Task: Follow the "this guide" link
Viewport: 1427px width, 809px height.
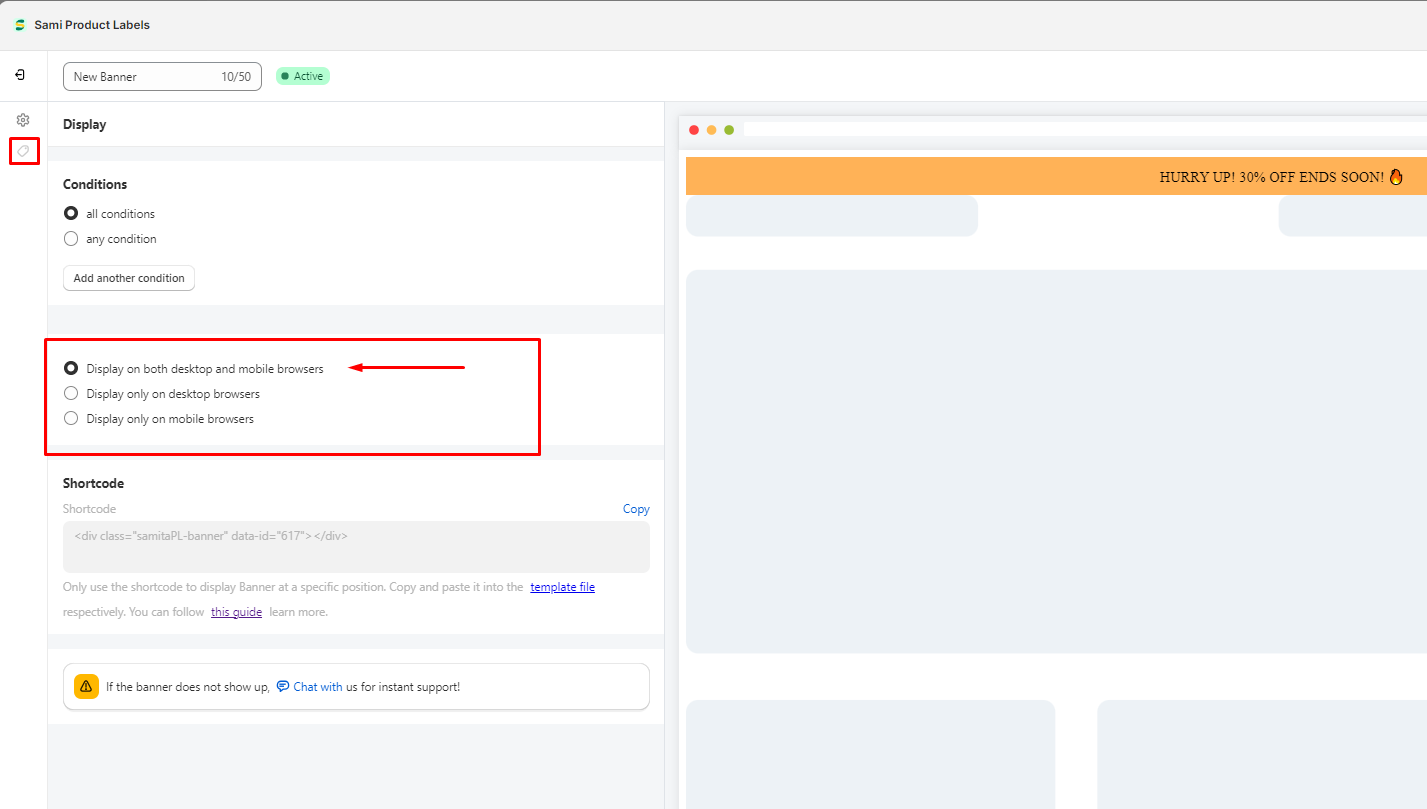Action: pyautogui.click(x=236, y=612)
